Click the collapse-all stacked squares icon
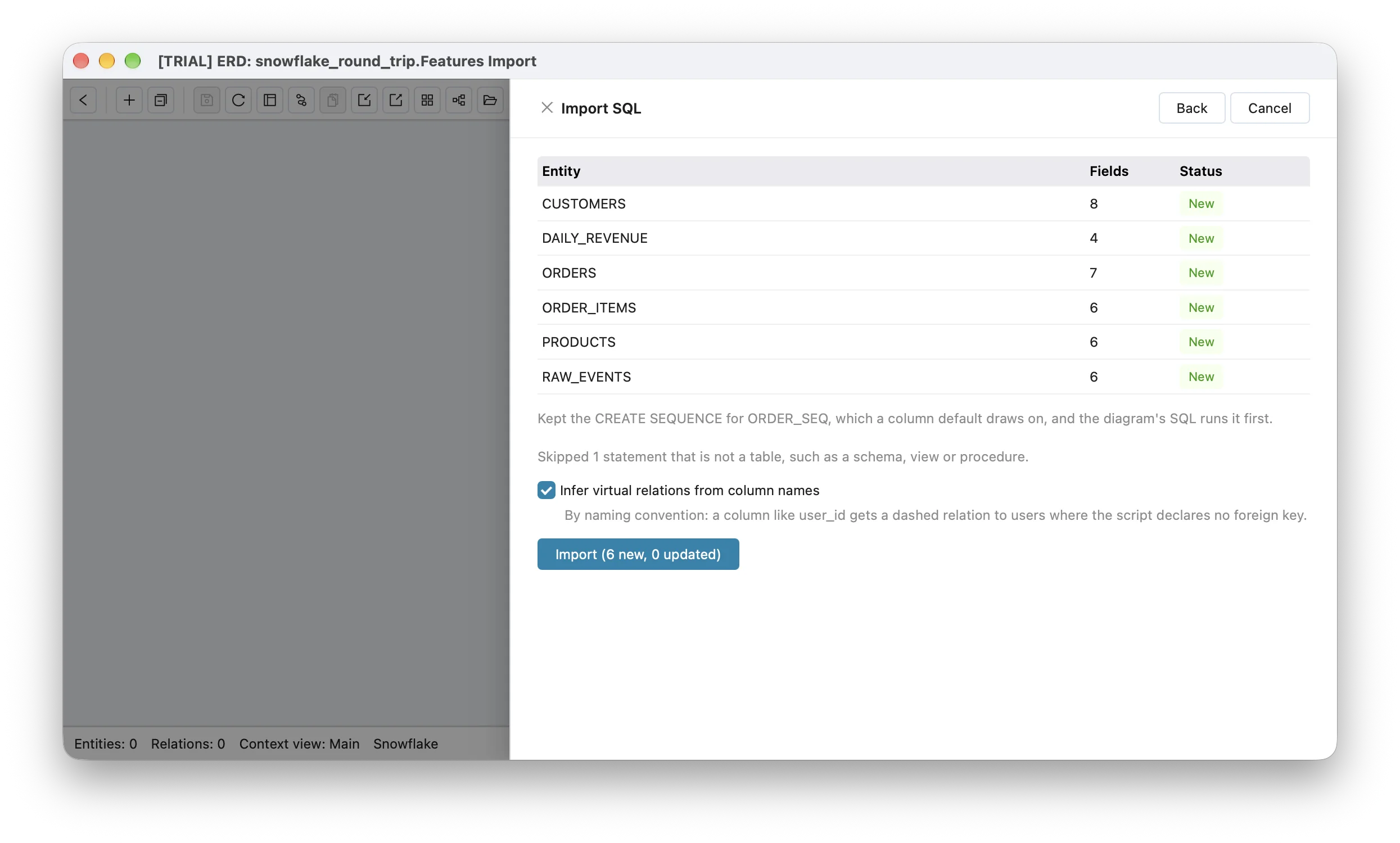The width and height of the screenshot is (1400, 843). 161,101
